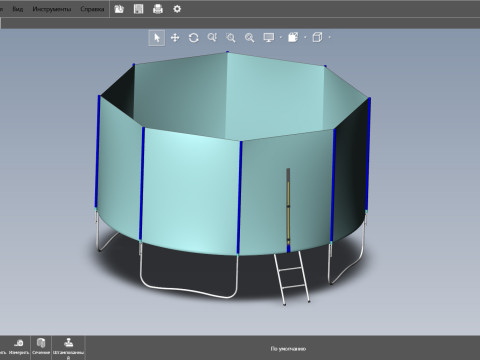480x360 pixels.
Task: Activate the pan move tool
Action: click(x=175, y=38)
